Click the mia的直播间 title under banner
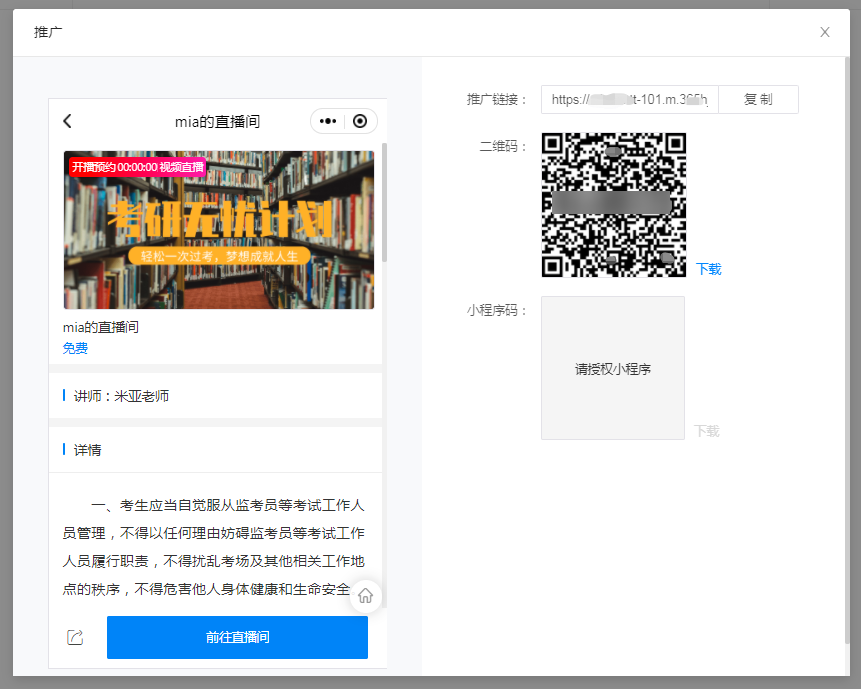Screen dimensions: 861x689 (x=101, y=327)
